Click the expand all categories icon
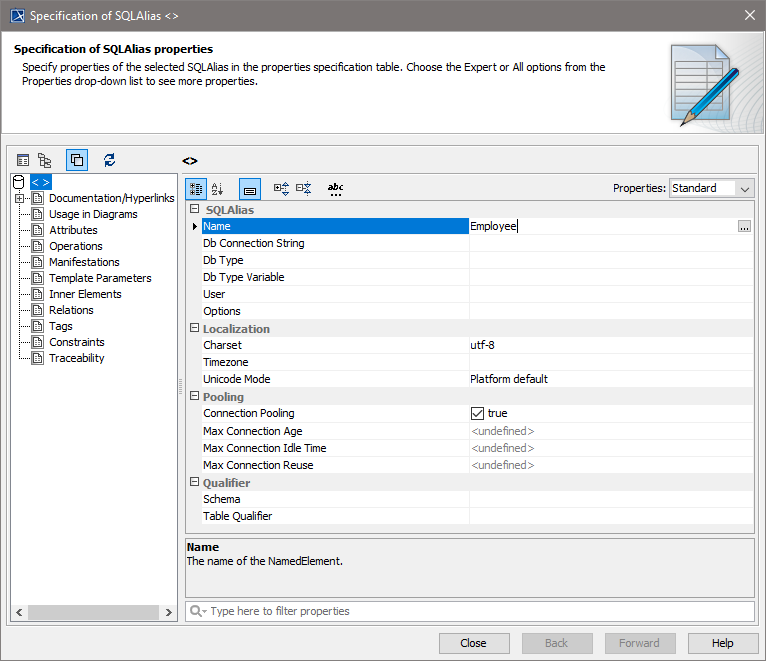766x661 pixels. tap(281, 188)
